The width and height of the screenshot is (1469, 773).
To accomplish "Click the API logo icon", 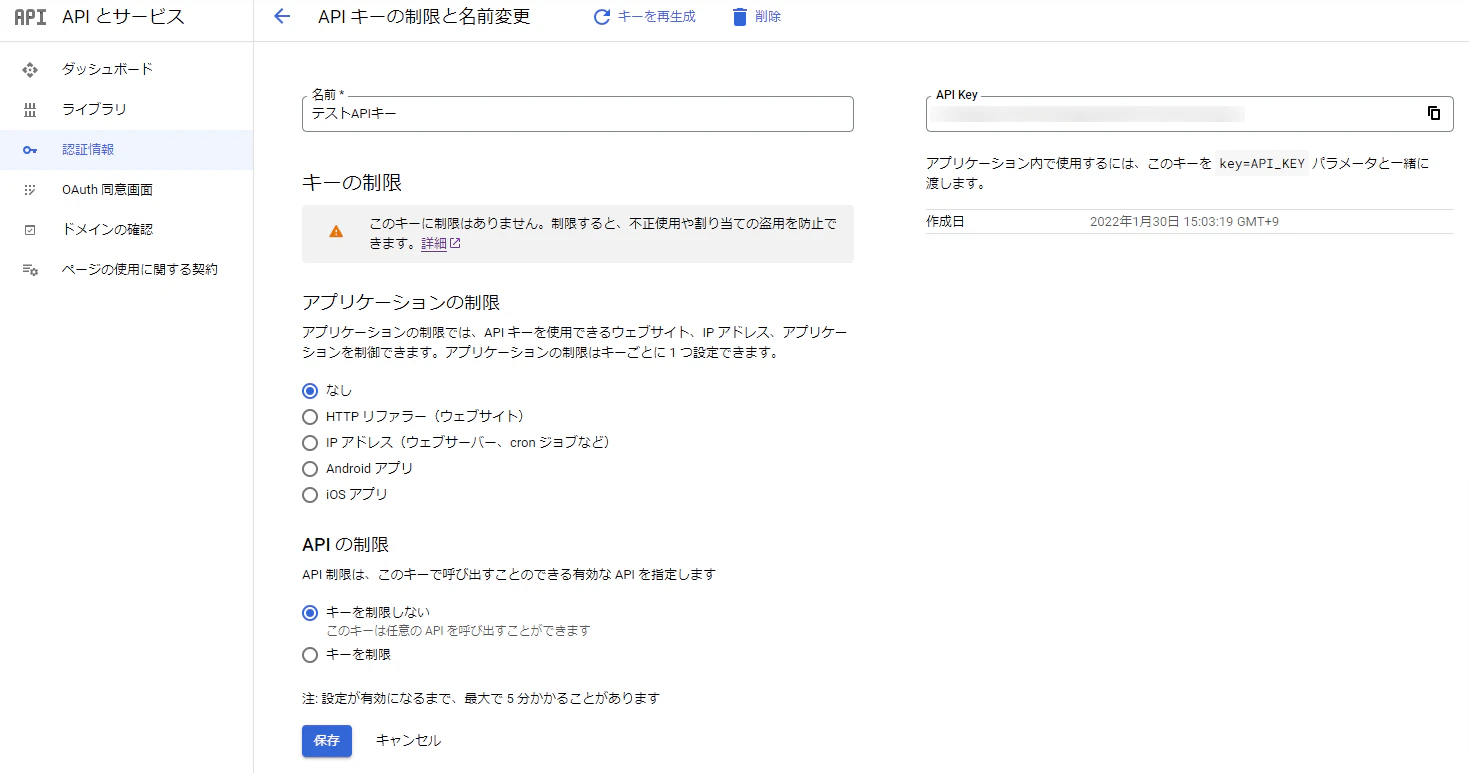I will [x=31, y=17].
